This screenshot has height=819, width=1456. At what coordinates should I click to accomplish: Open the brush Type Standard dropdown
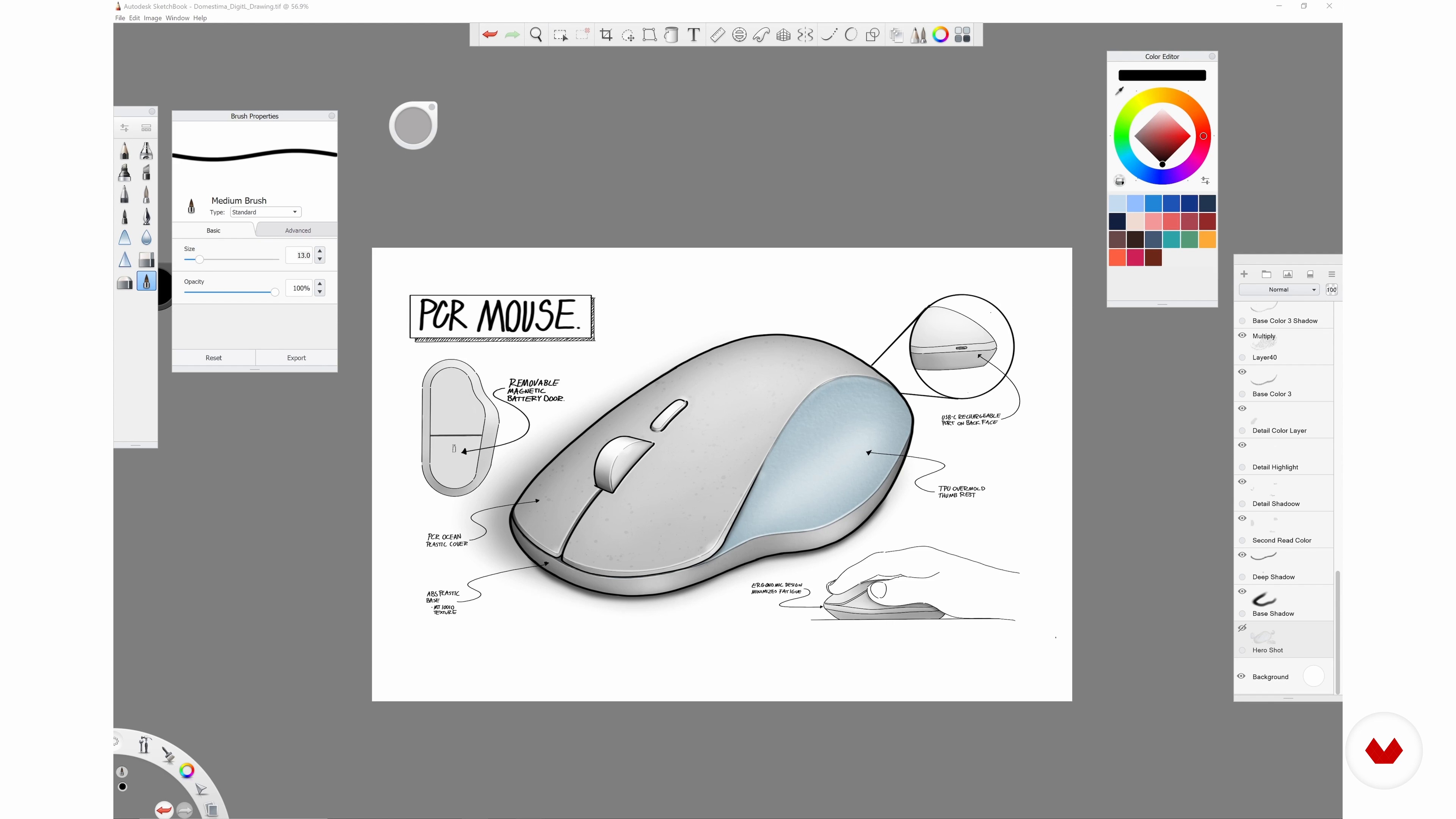click(265, 212)
